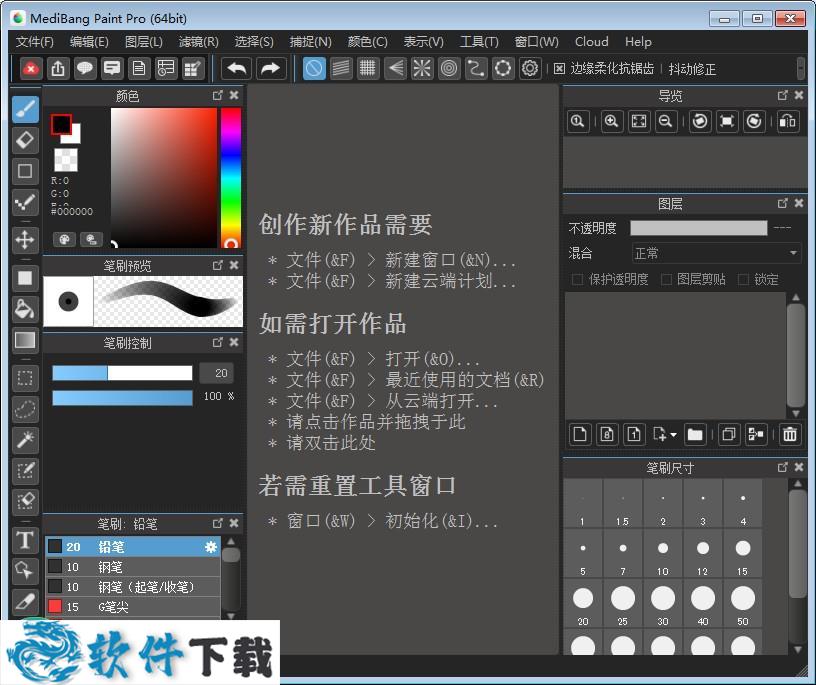Select the Fill rectangle tool
This screenshot has height=685, width=816.
[x=25, y=277]
